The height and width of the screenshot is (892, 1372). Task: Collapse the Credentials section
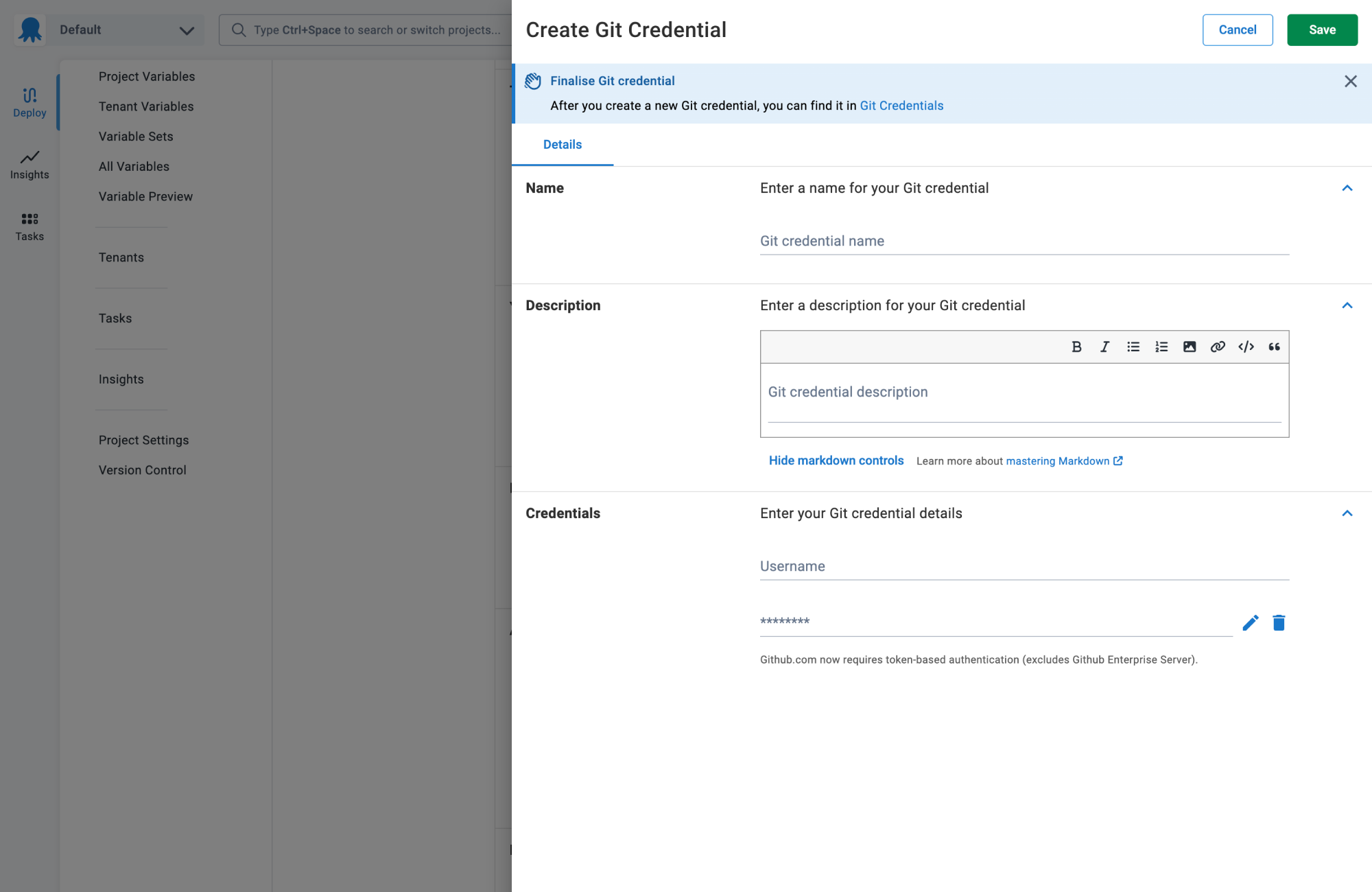tap(1347, 513)
